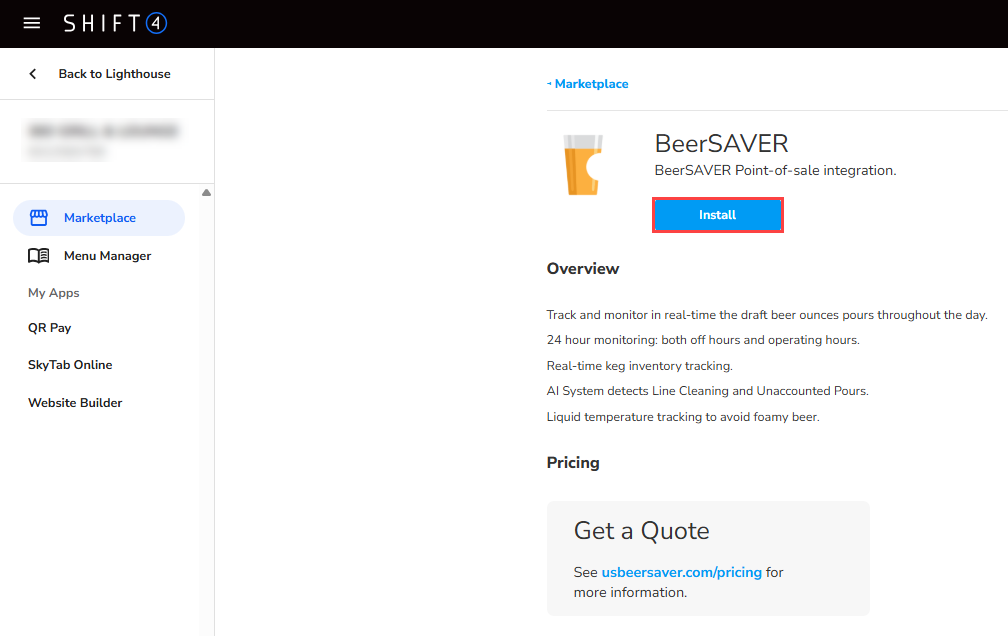Install the BeerSAVER app
The width and height of the screenshot is (1008, 636).
tap(717, 215)
